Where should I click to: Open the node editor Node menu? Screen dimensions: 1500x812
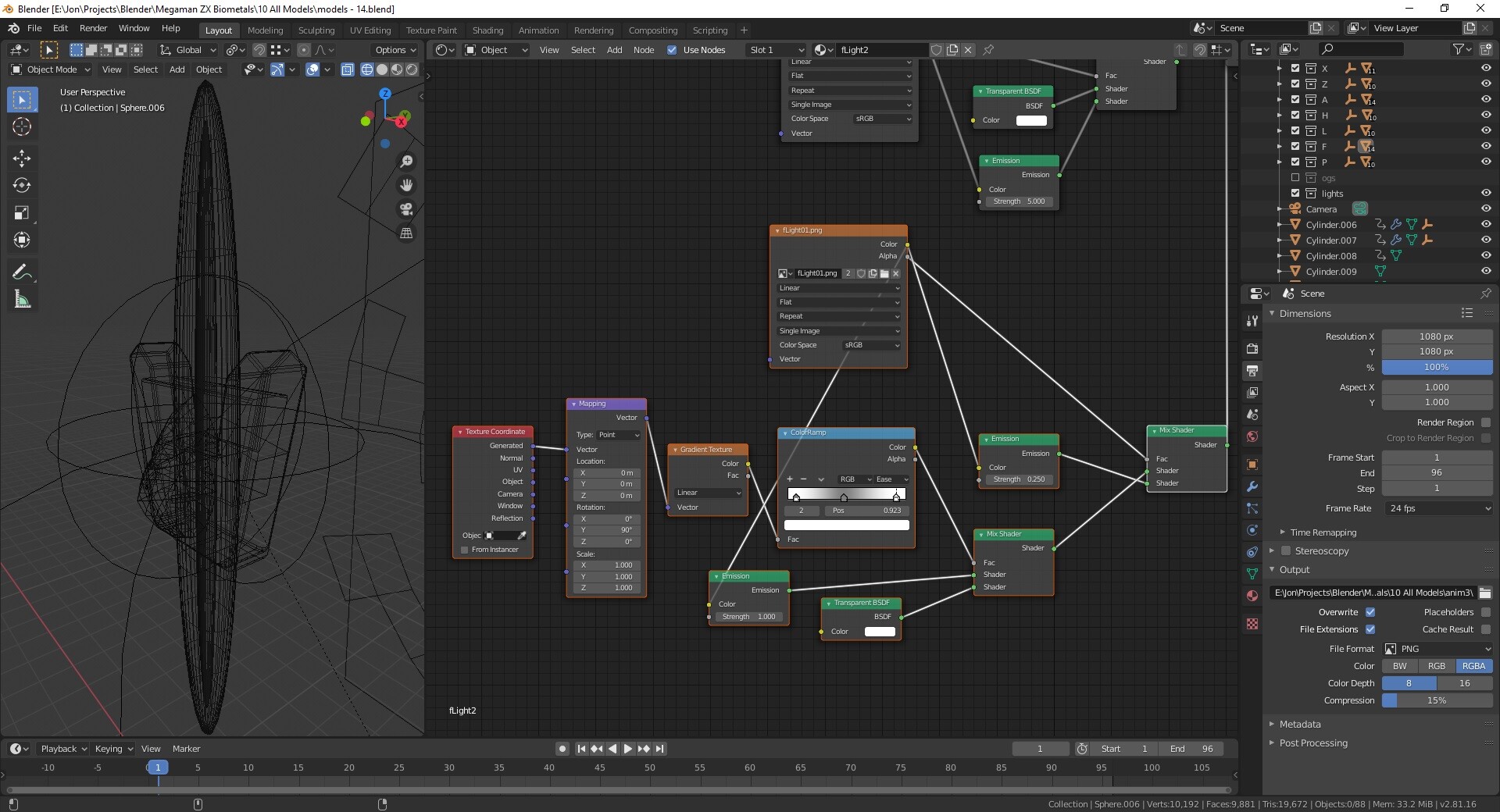(644, 50)
